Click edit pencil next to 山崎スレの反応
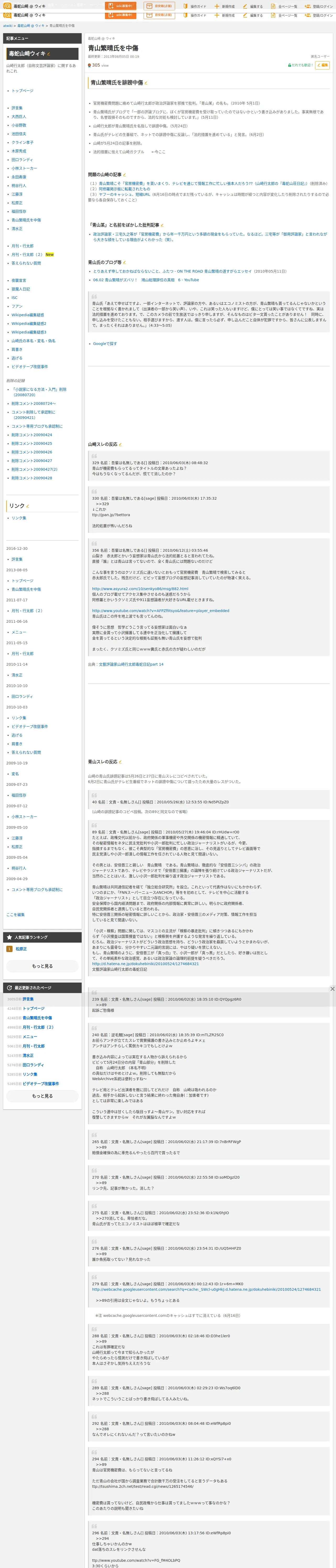 pos(120,444)
